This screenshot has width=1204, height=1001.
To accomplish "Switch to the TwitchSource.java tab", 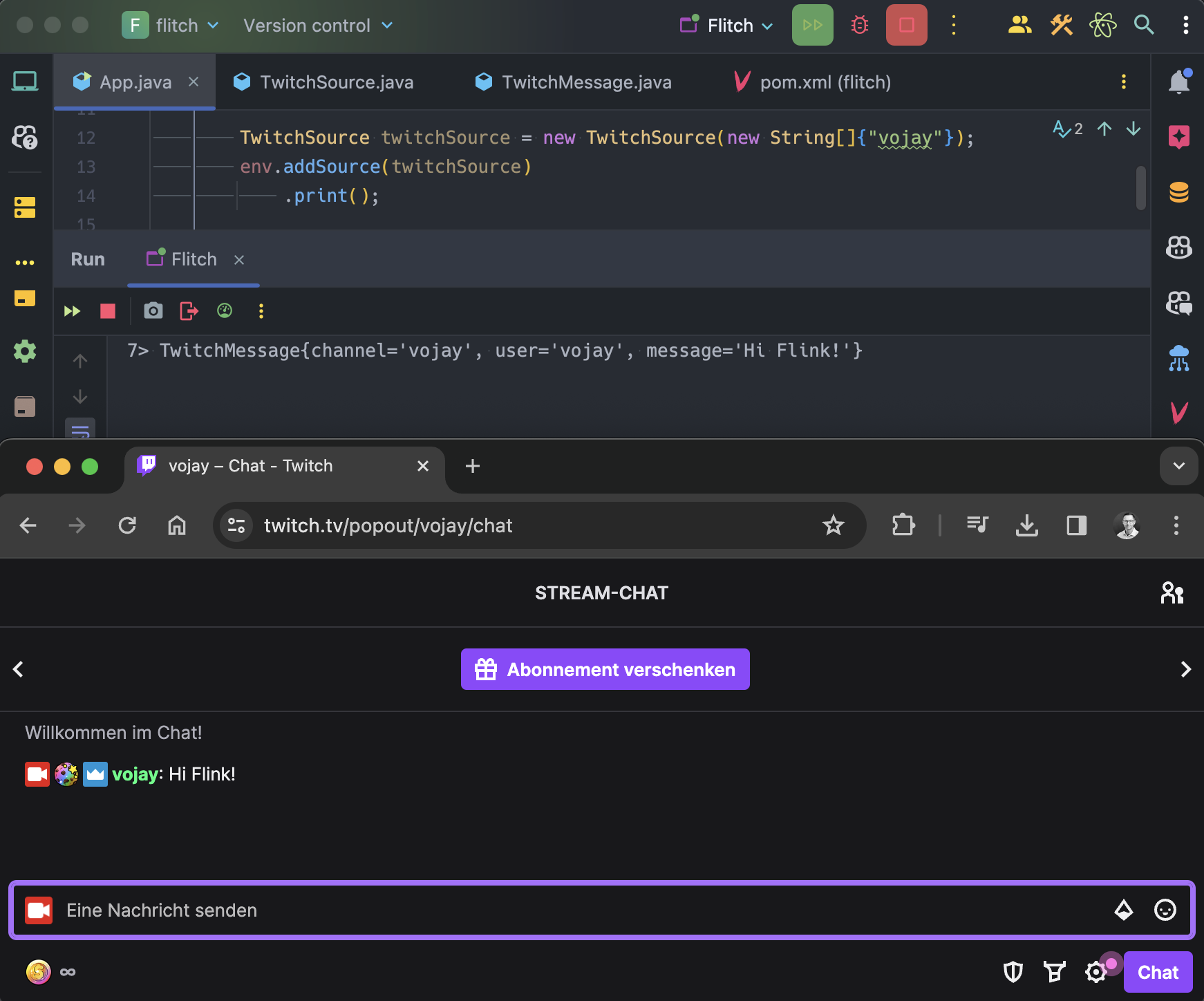I will point(336,82).
